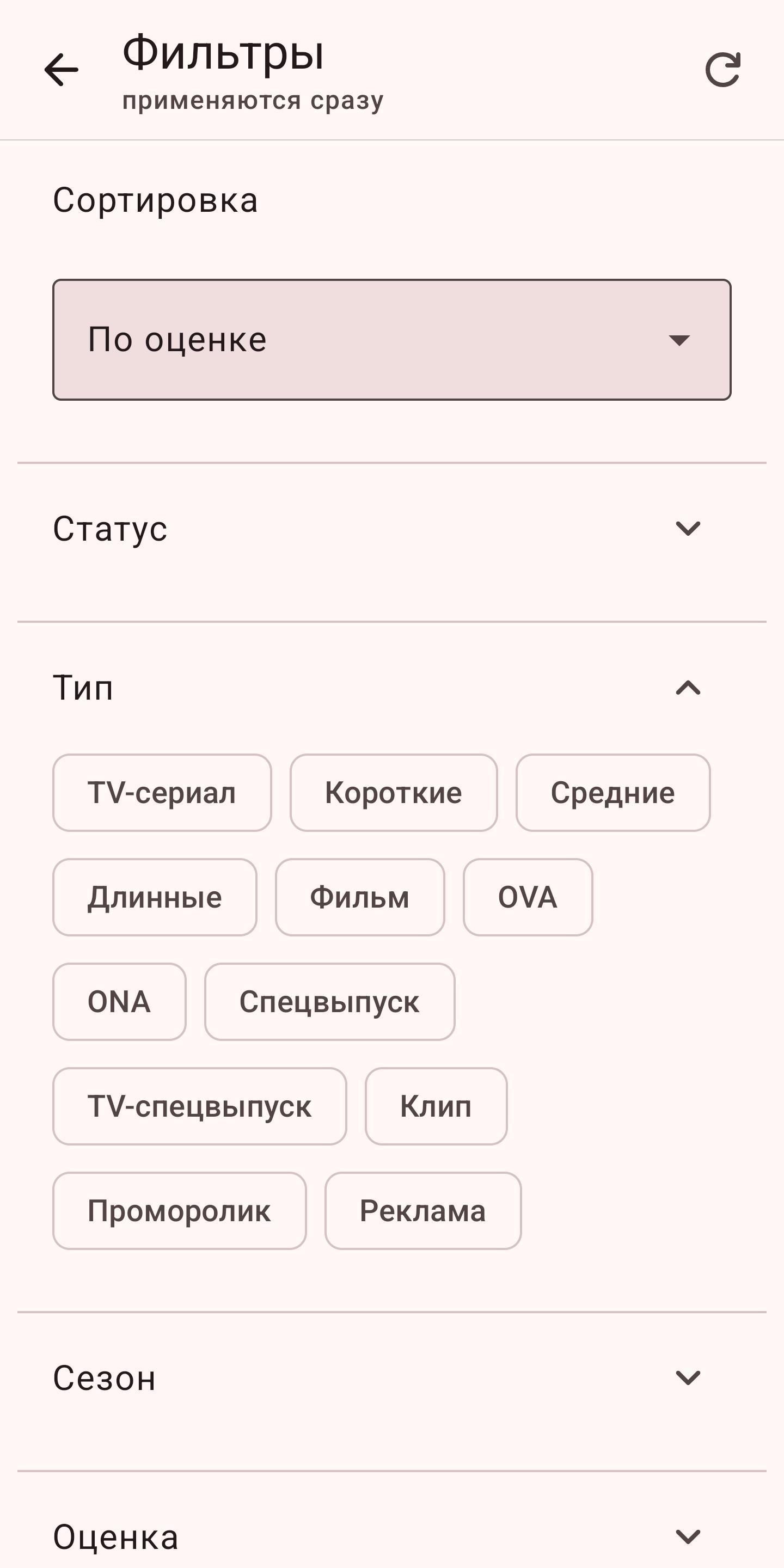Toggle the TV-сериал type chip
The width and height of the screenshot is (784, 1568).
(x=162, y=793)
